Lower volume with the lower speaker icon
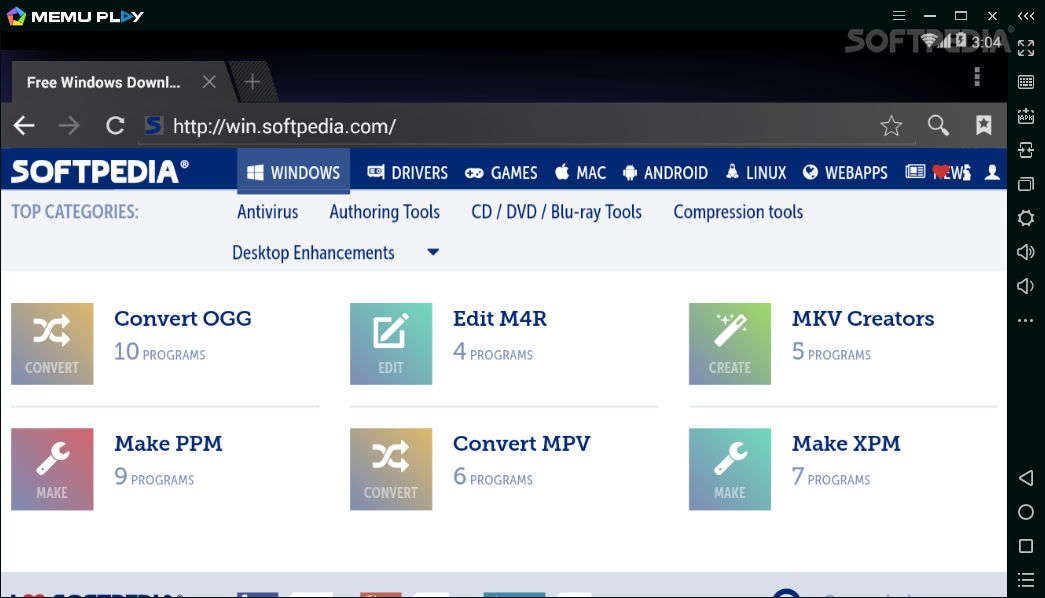The image size is (1045, 598). [x=1026, y=286]
